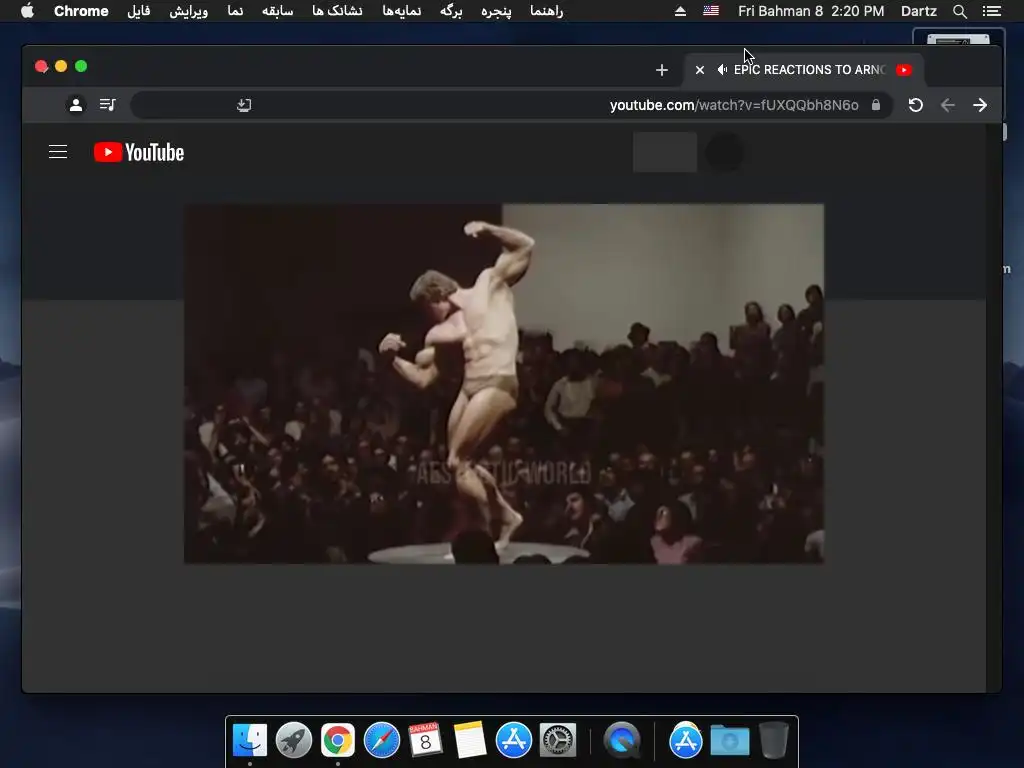This screenshot has height=768, width=1024.
Task: Click the install page icon in address bar
Action: click(244, 105)
